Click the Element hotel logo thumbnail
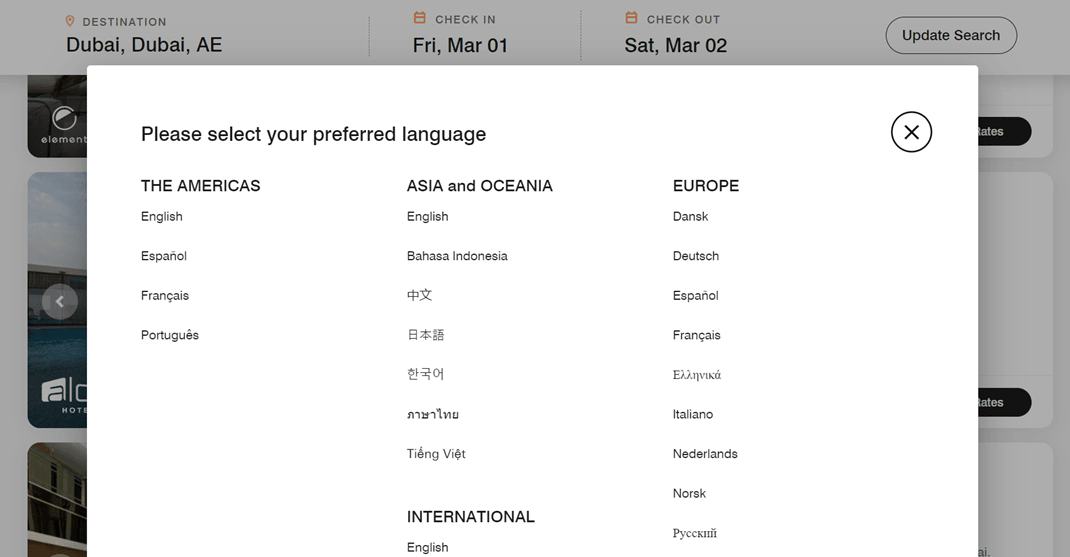 click(58, 116)
